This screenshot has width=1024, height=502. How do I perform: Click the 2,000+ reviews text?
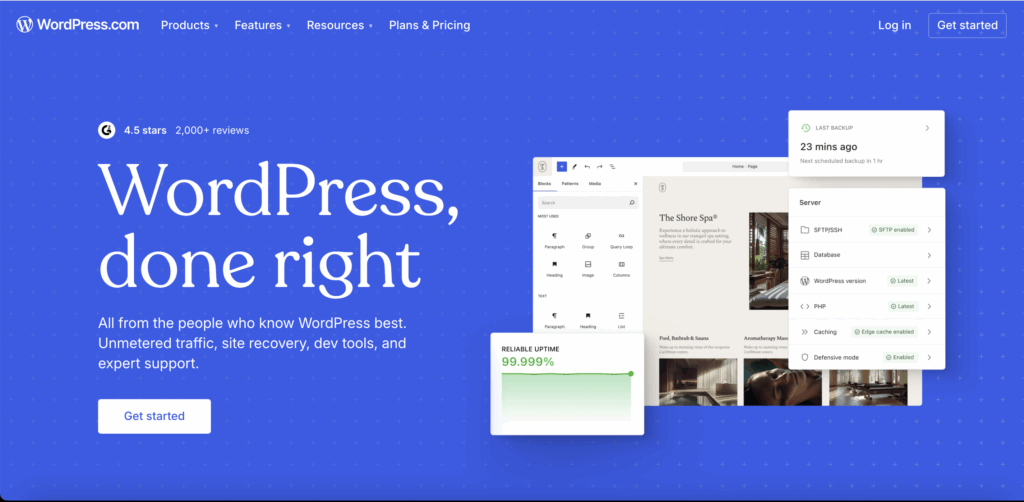click(x=212, y=130)
